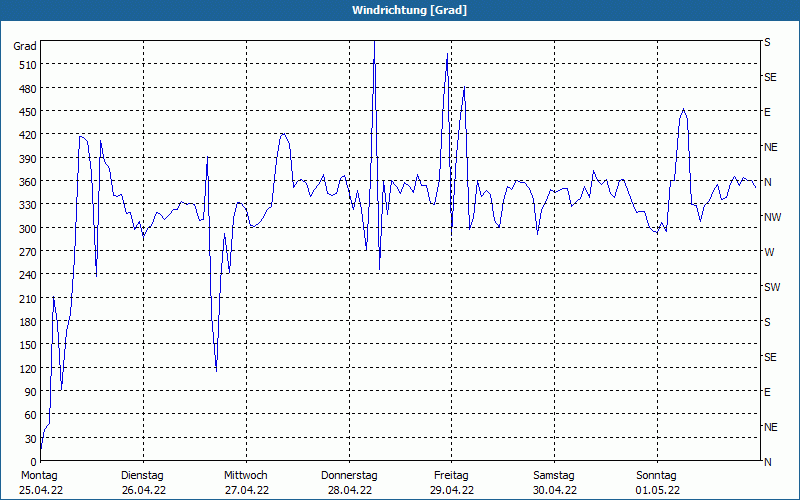Click the 'SE' compass label at 480 level
The width and height of the screenshot is (800, 500).
(x=770, y=77)
